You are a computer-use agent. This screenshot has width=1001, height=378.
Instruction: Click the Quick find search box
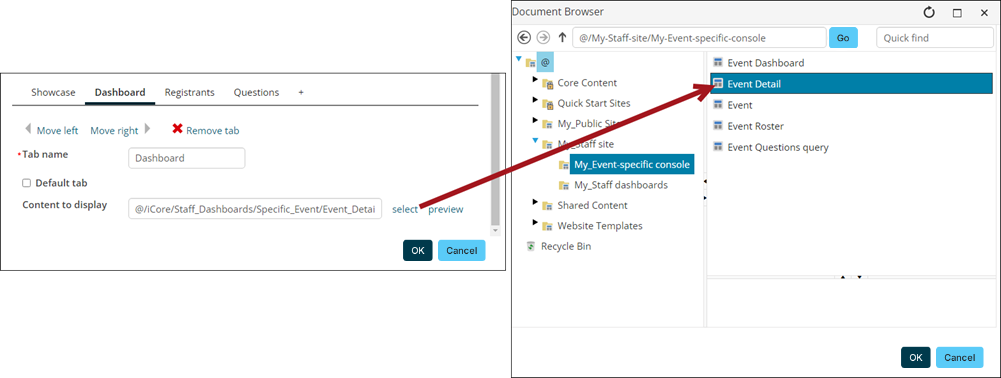(935, 38)
